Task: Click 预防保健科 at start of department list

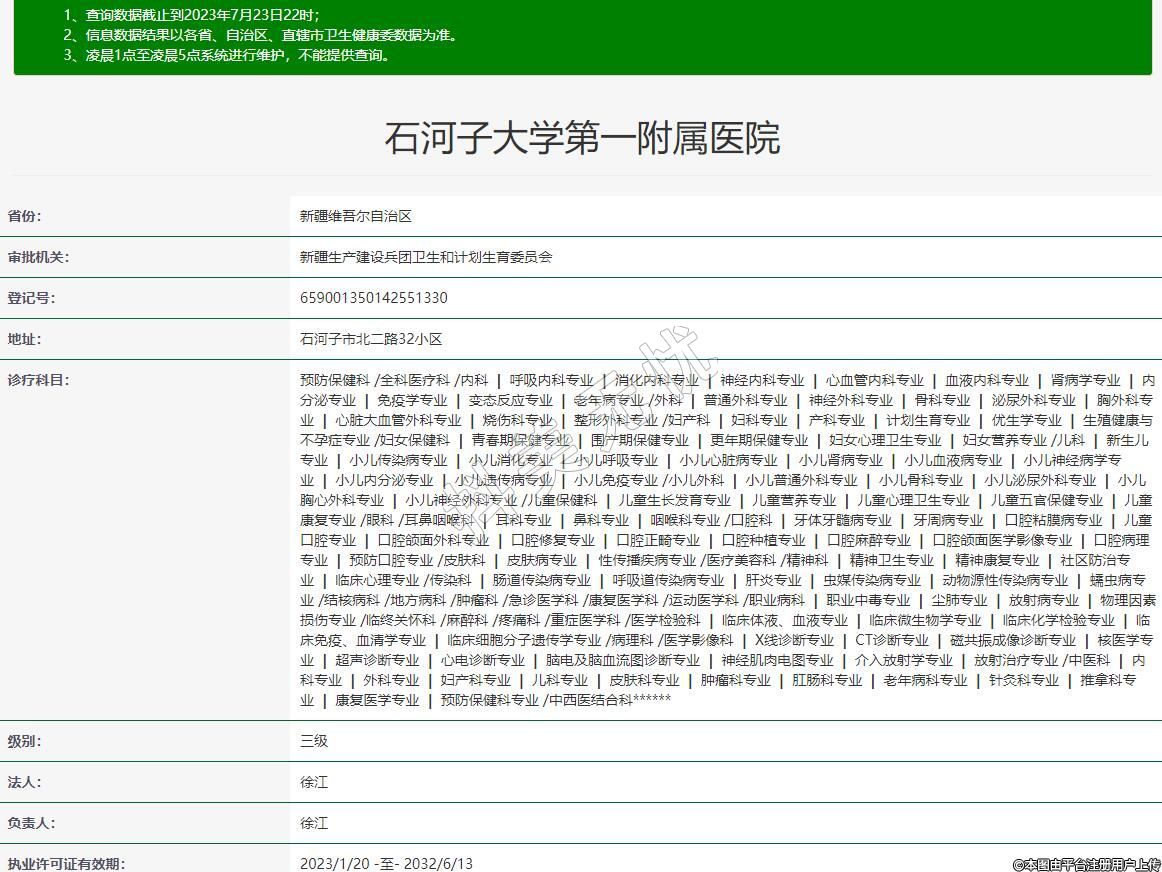Action: 335,380
